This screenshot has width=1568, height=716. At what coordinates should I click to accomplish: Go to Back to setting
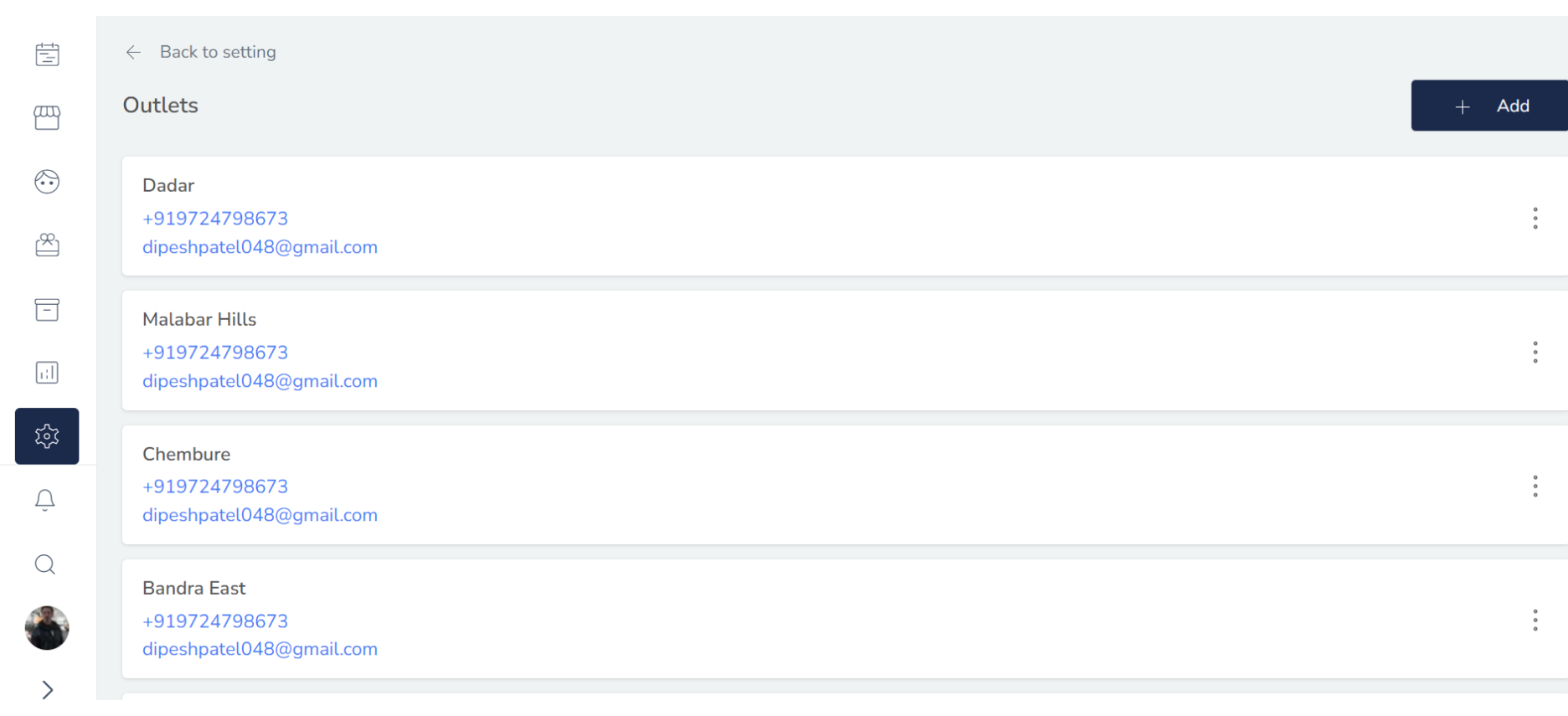pos(218,52)
